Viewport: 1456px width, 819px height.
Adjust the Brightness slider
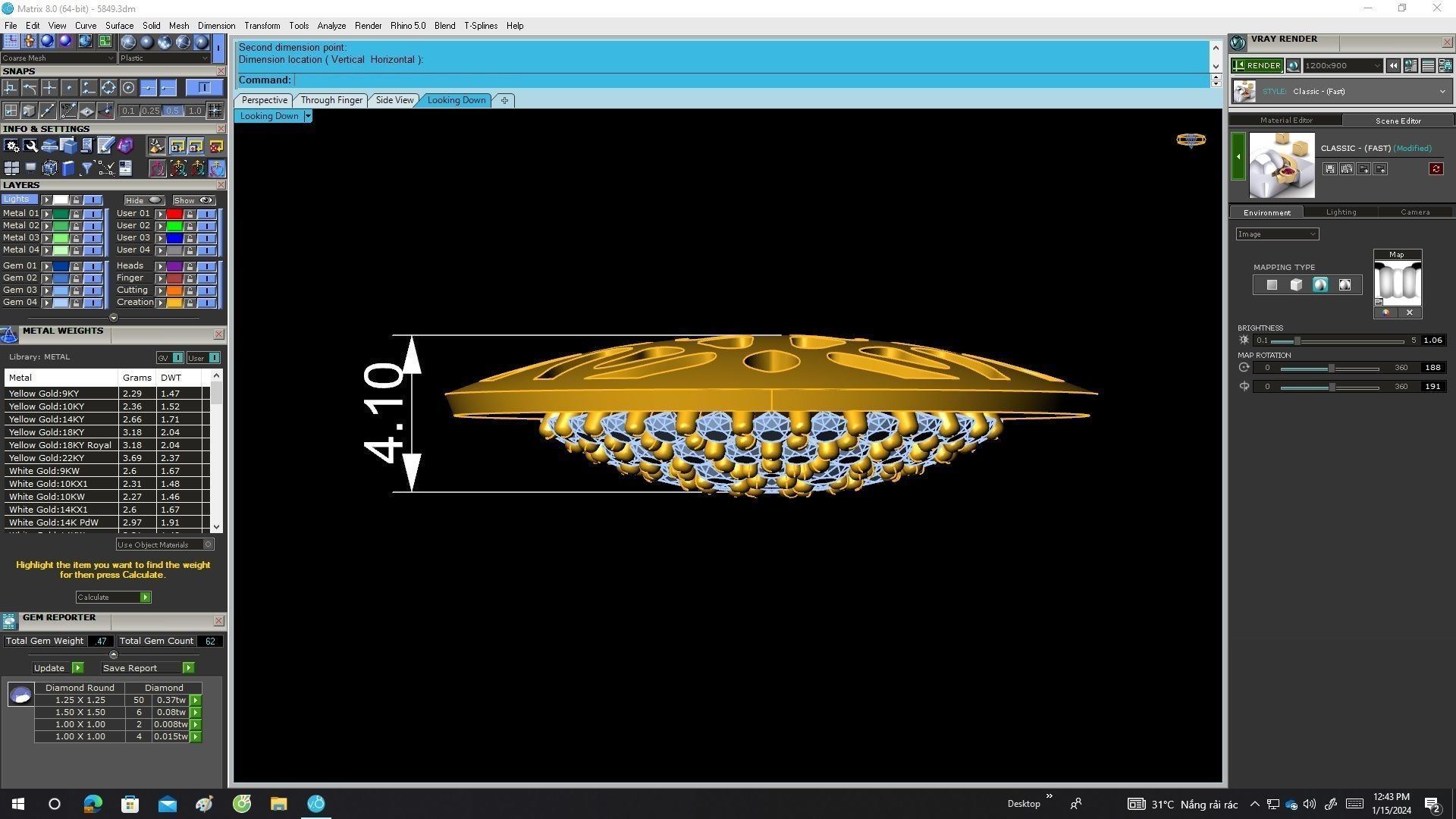coord(1297,340)
